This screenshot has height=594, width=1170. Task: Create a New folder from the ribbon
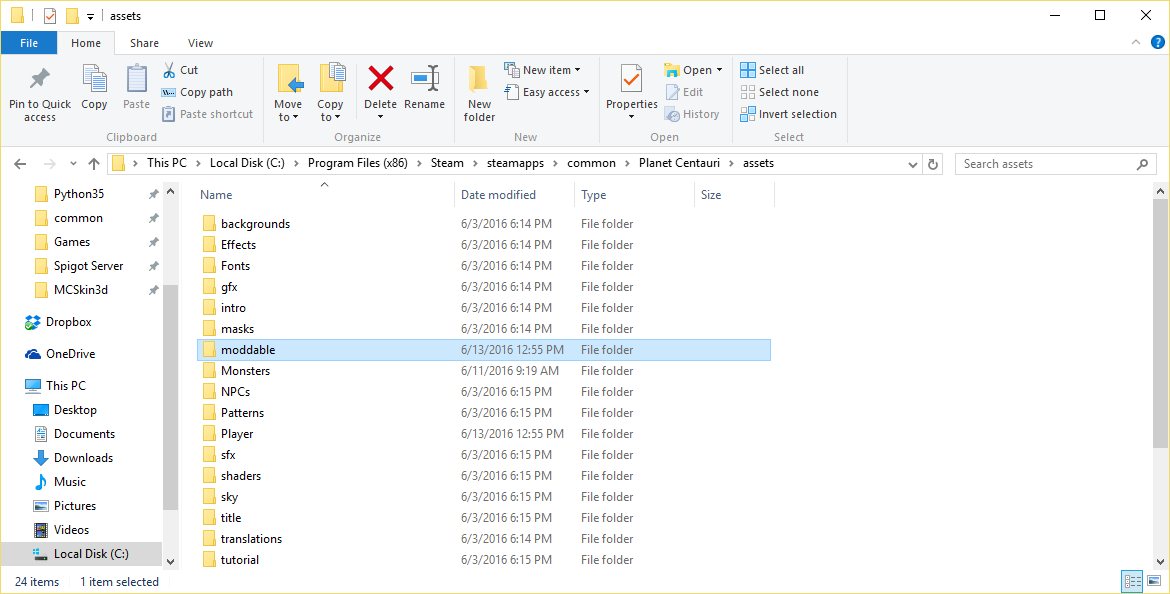[x=478, y=95]
